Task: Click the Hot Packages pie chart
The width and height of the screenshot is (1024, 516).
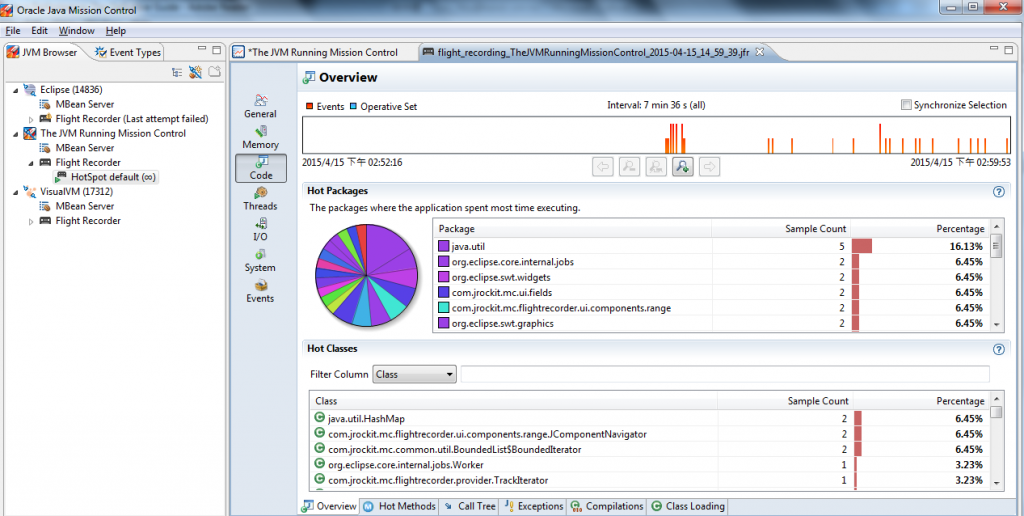Action: coord(366,275)
